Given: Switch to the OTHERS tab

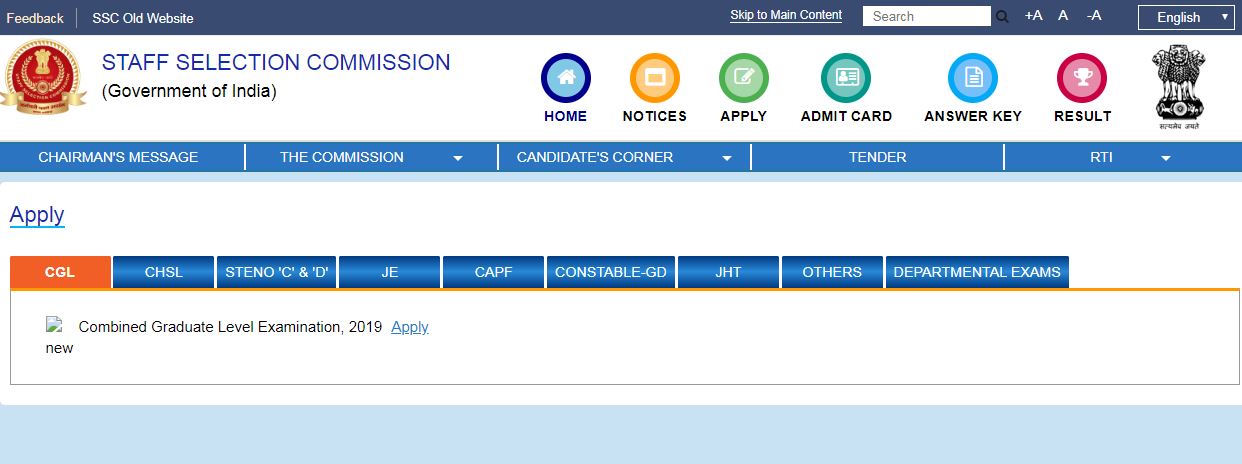Looking at the screenshot, I should [x=832, y=272].
